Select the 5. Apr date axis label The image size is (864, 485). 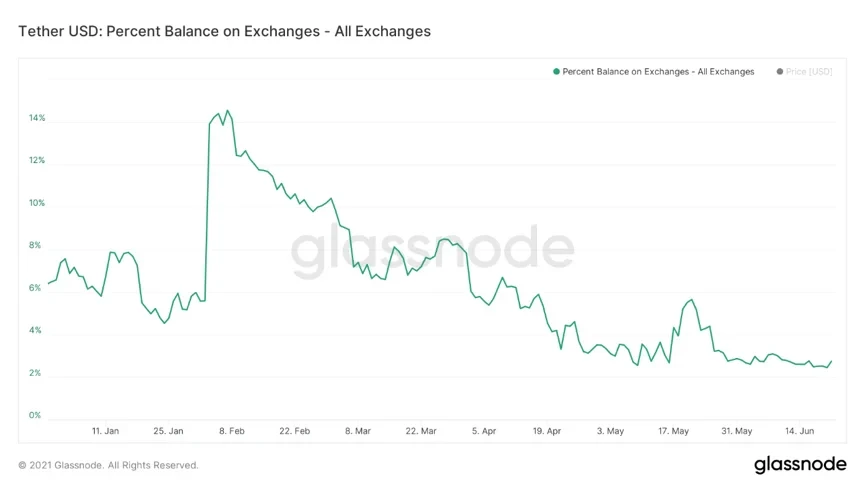pyautogui.click(x=484, y=431)
